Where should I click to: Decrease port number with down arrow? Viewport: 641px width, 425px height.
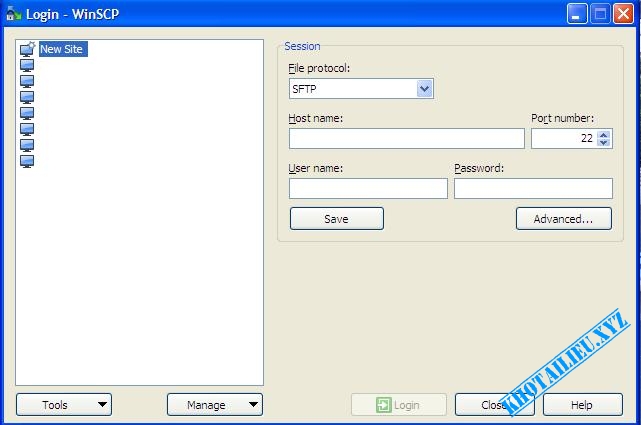(x=603, y=143)
